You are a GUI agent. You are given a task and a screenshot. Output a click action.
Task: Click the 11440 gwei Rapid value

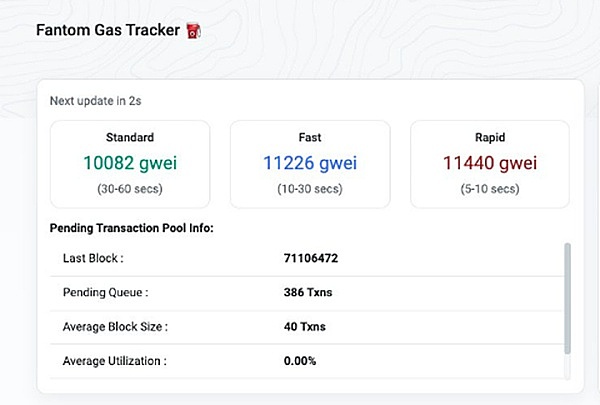pyautogui.click(x=490, y=163)
